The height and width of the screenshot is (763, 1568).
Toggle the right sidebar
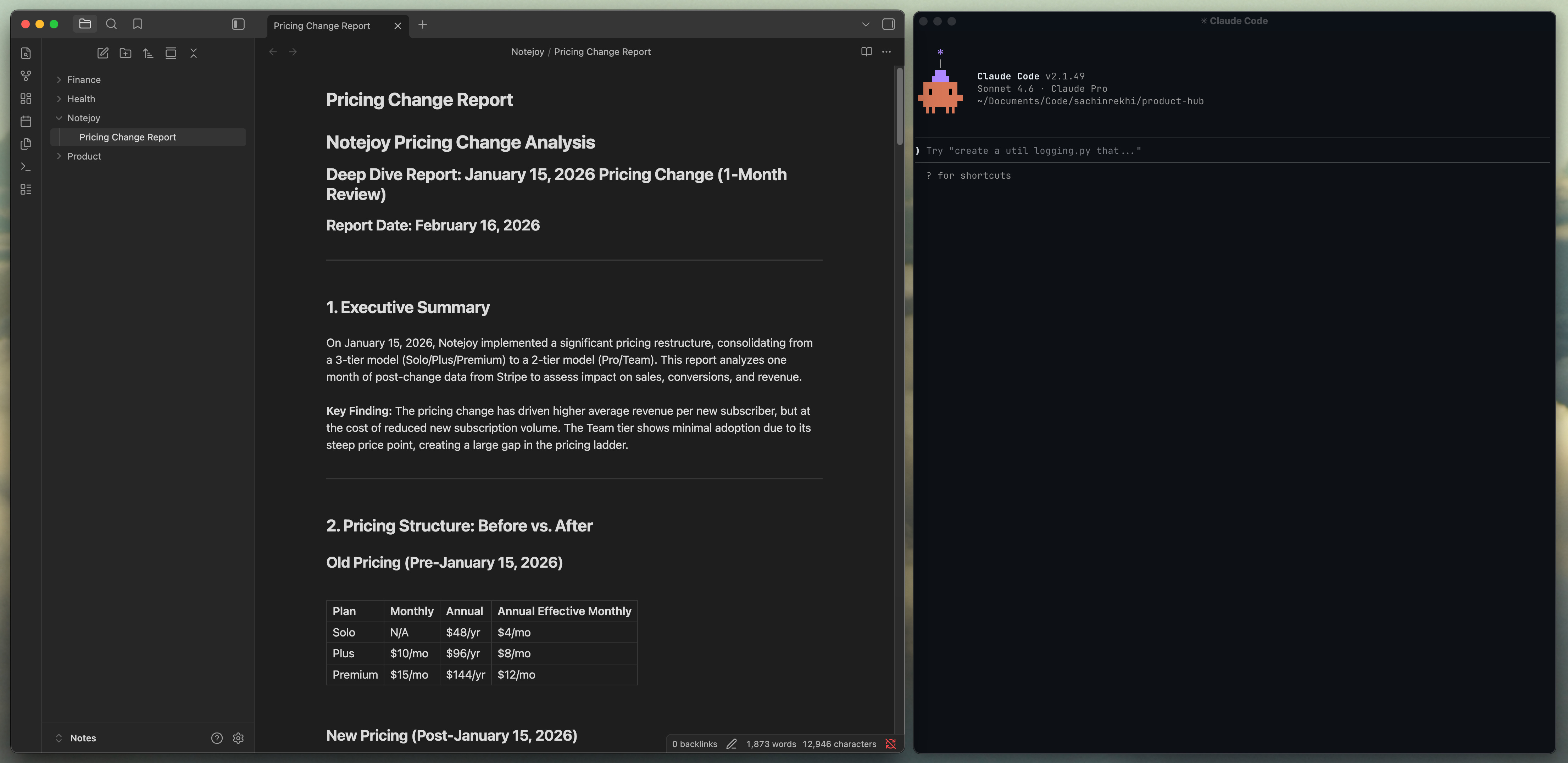tap(888, 24)
